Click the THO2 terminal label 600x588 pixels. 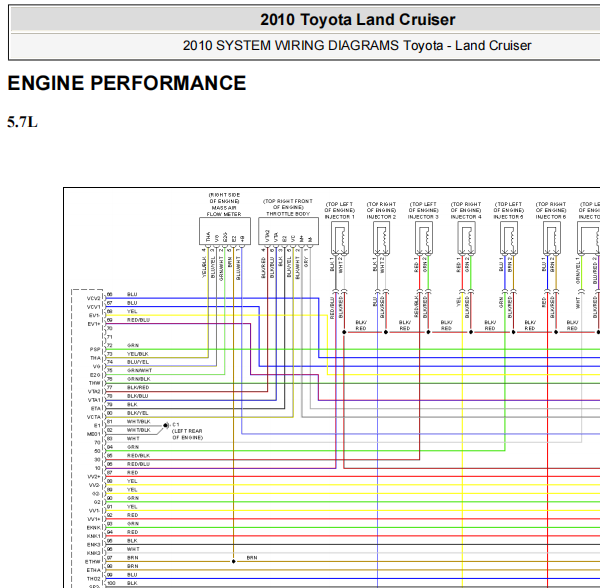tap(94, 579)
